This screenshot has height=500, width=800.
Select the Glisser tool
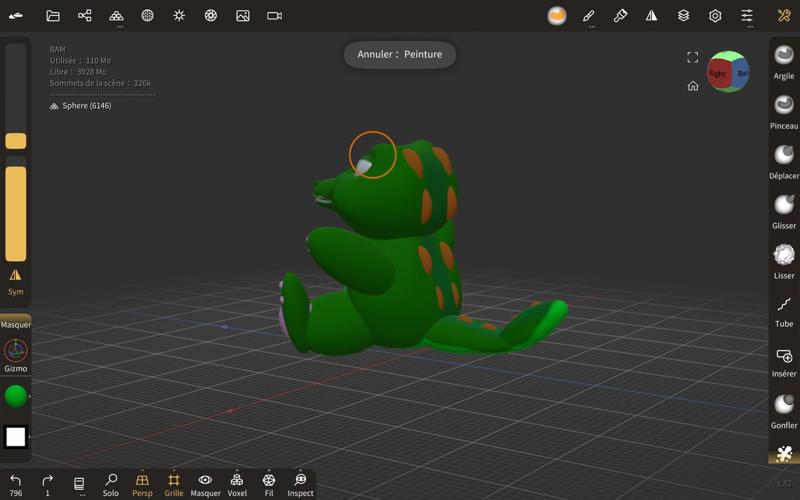[x=784, y=212]
